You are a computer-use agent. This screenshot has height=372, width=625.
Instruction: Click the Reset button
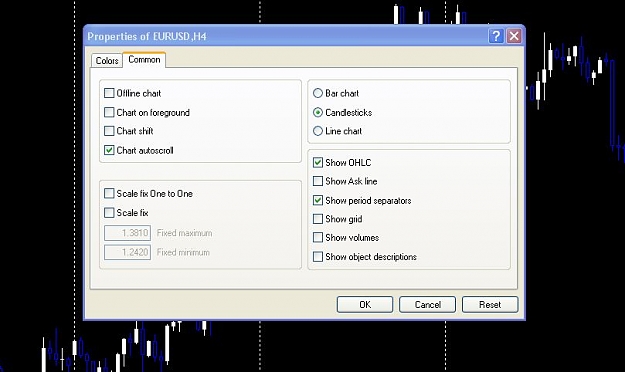tap(490, 305)
